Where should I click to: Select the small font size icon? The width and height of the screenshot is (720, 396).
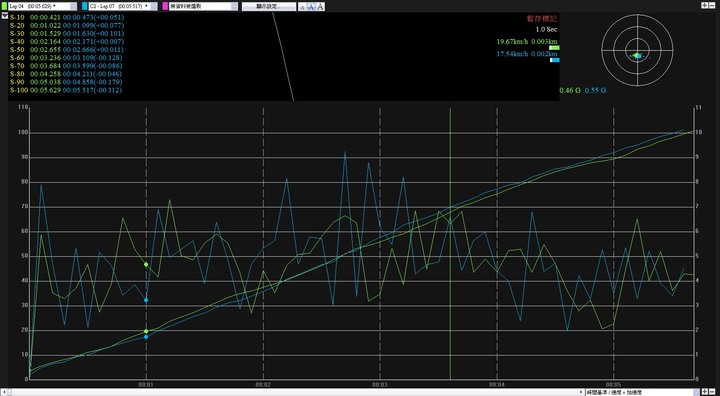point(302,7)
